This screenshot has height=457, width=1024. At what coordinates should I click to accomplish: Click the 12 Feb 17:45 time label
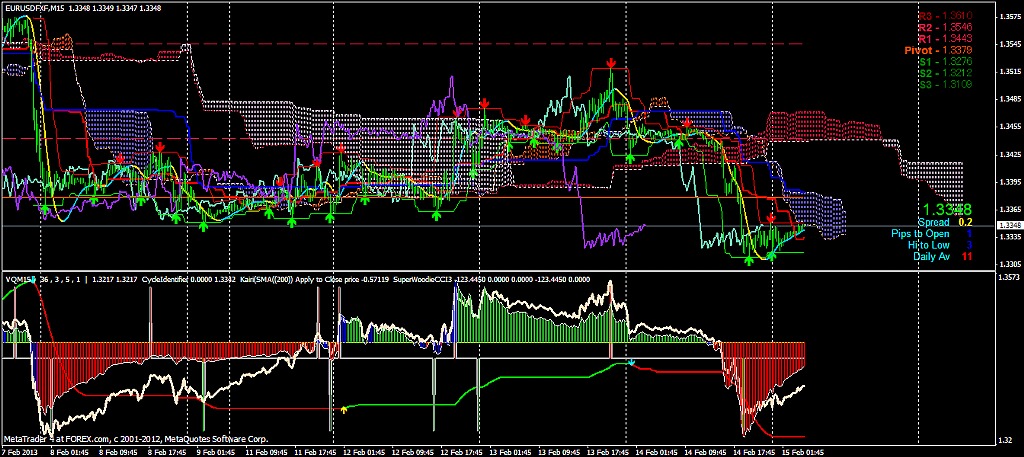pos(463,452)
